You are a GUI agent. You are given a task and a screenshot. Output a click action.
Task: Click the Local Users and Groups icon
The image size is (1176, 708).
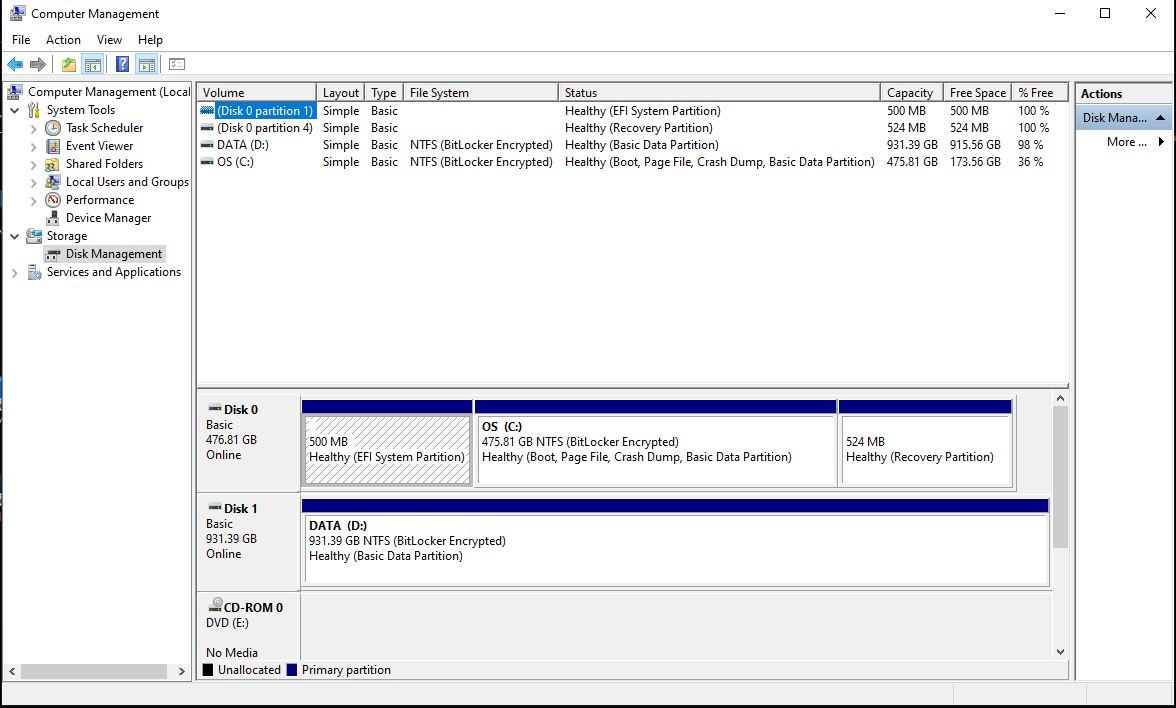click(52, 182)
